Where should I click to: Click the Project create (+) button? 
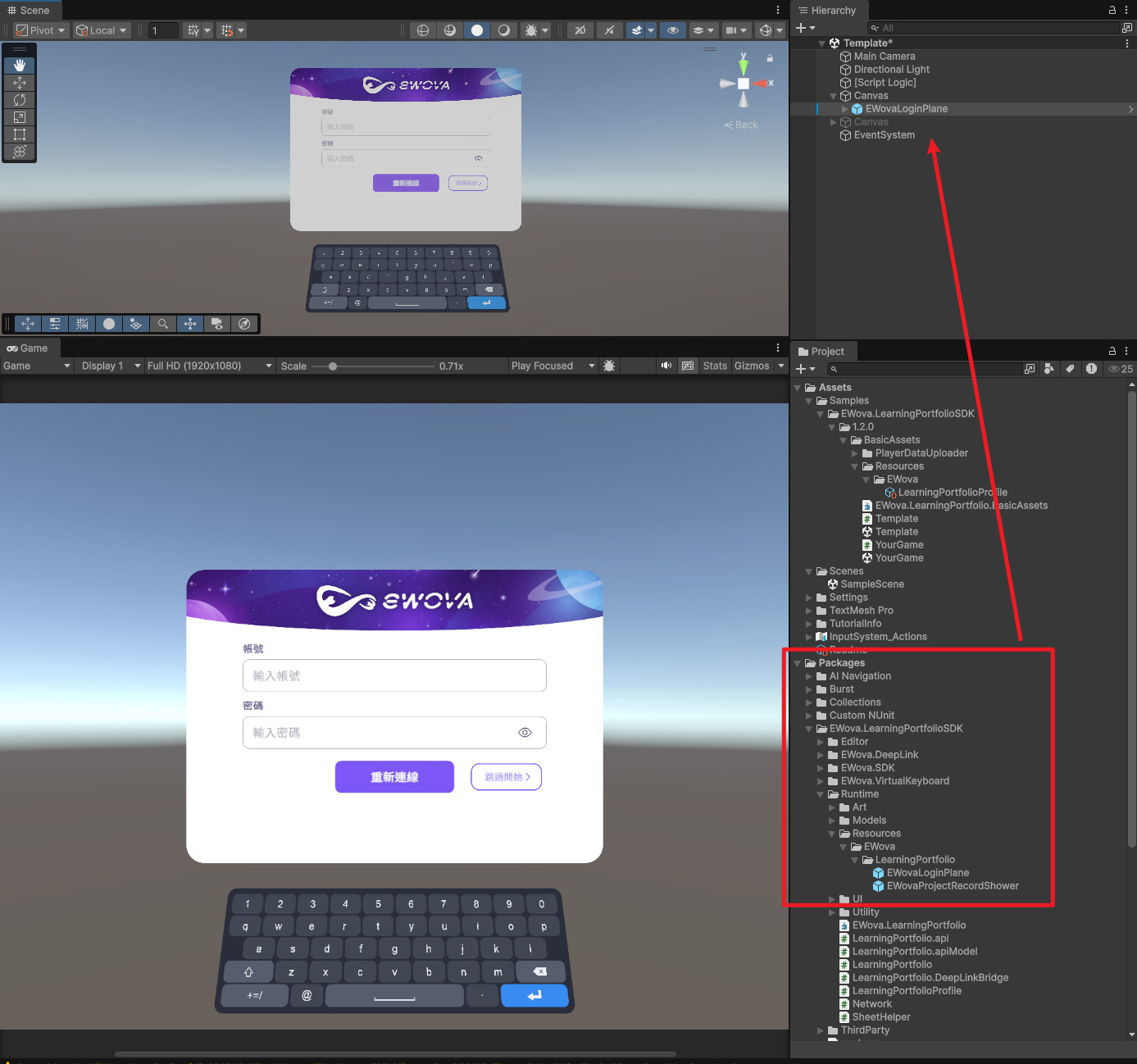(806, 369)
